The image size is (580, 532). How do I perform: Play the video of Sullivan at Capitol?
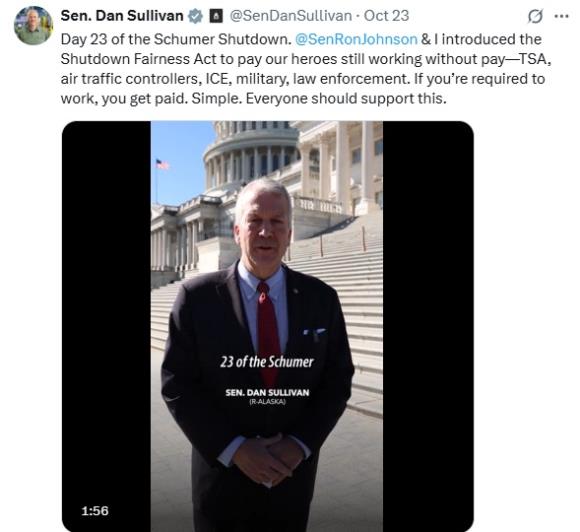267,326
